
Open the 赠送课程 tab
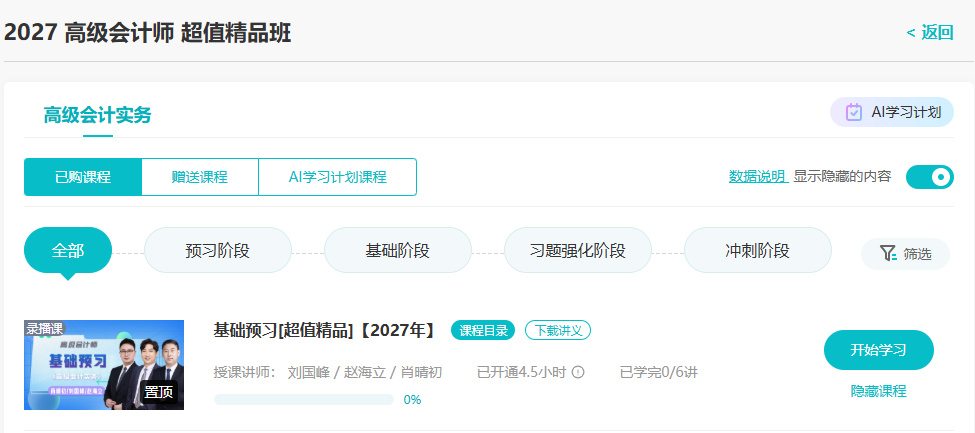pos(200,177)
